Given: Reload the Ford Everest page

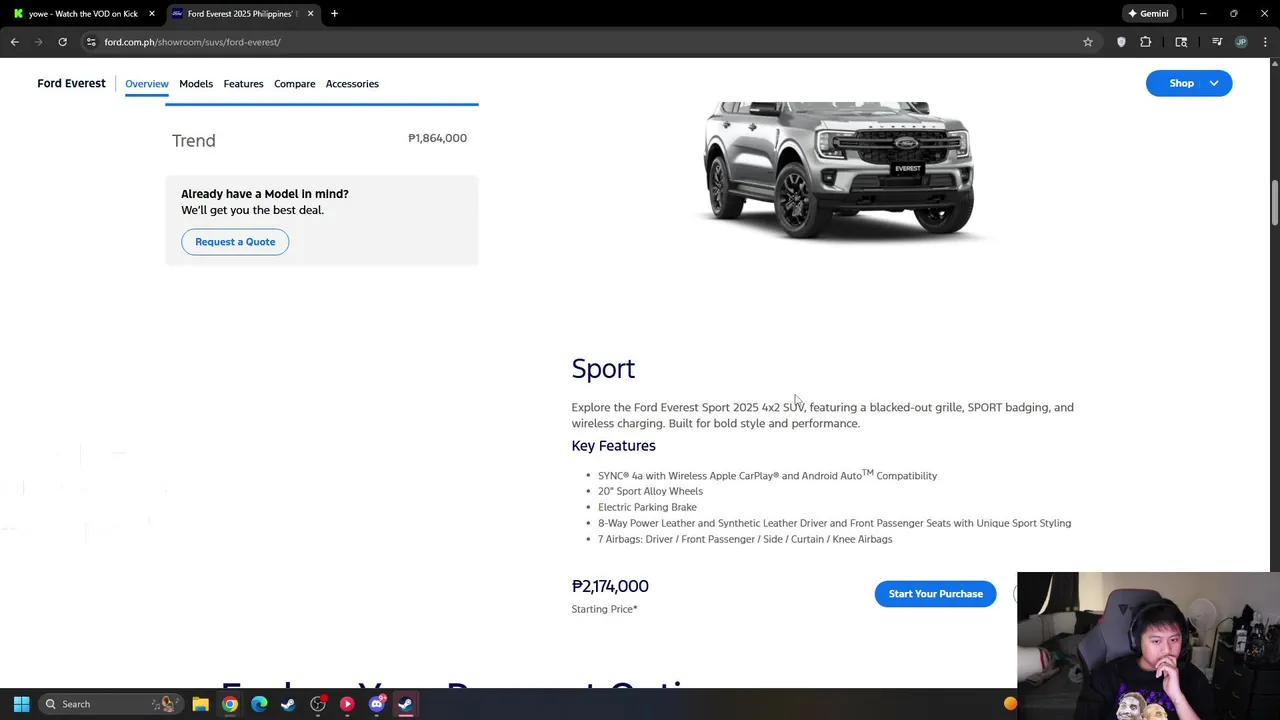Looking at the screenshot, I should [62, 42].
